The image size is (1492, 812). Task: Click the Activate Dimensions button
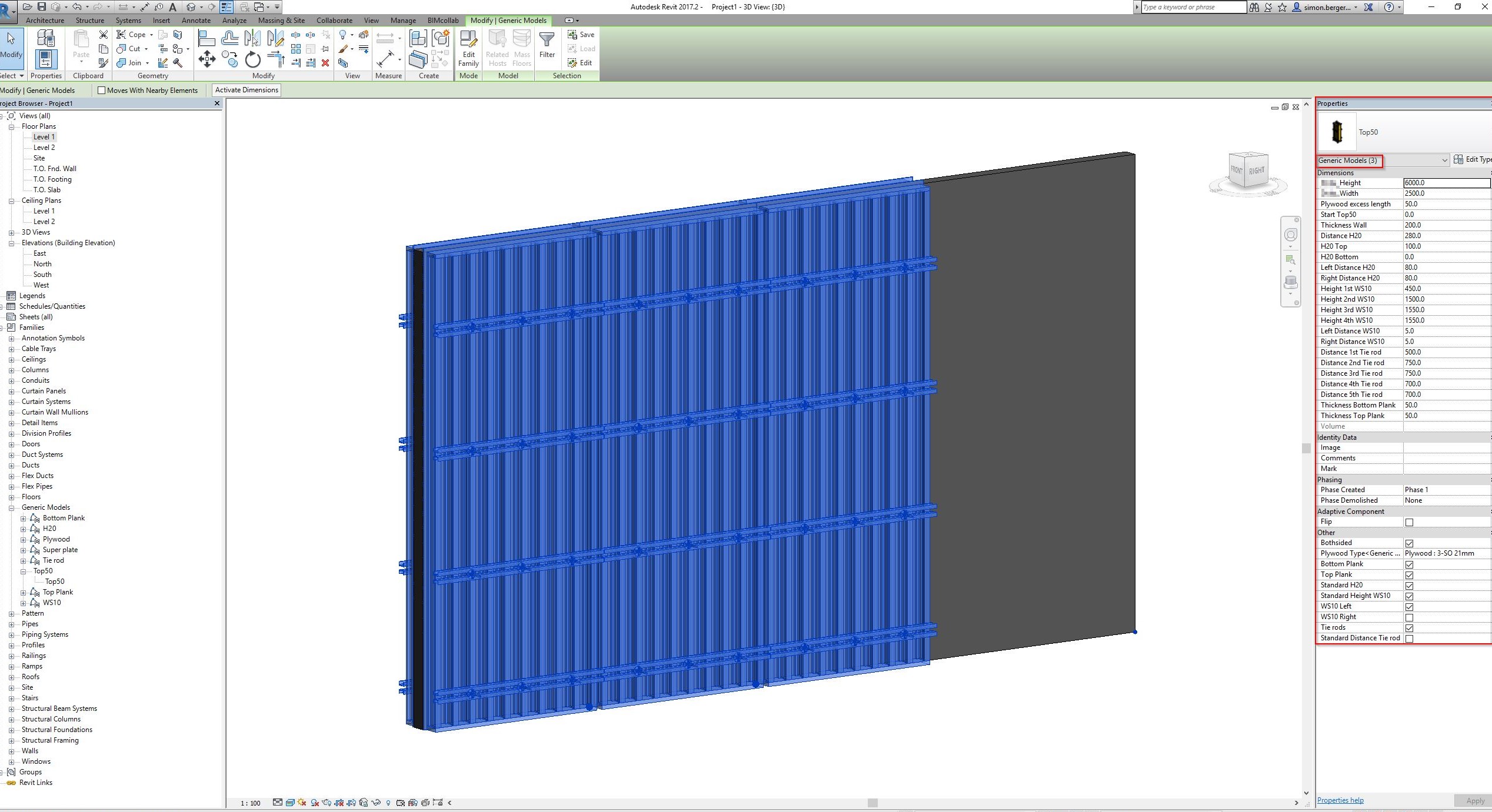pyautogui.click(x=246, y=90)
